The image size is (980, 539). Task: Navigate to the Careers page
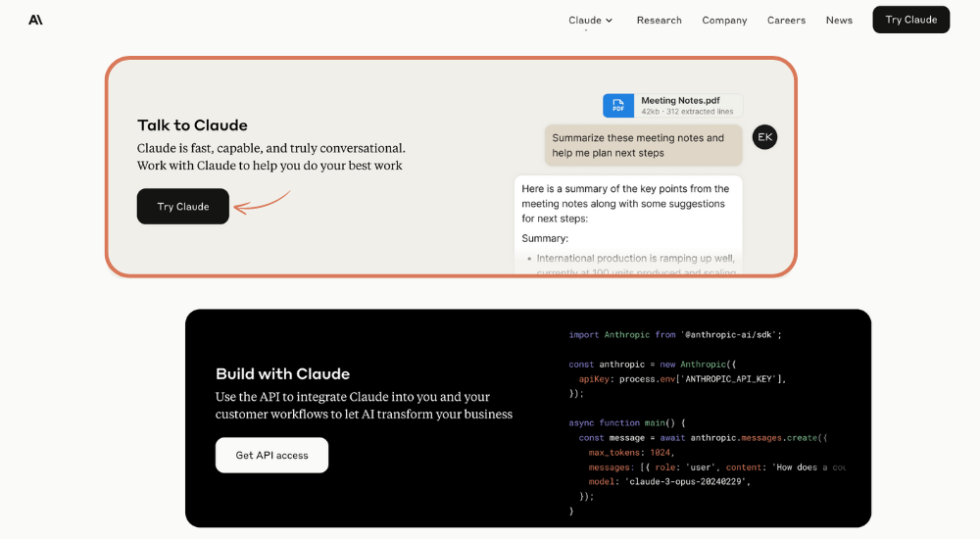(786, 20)
